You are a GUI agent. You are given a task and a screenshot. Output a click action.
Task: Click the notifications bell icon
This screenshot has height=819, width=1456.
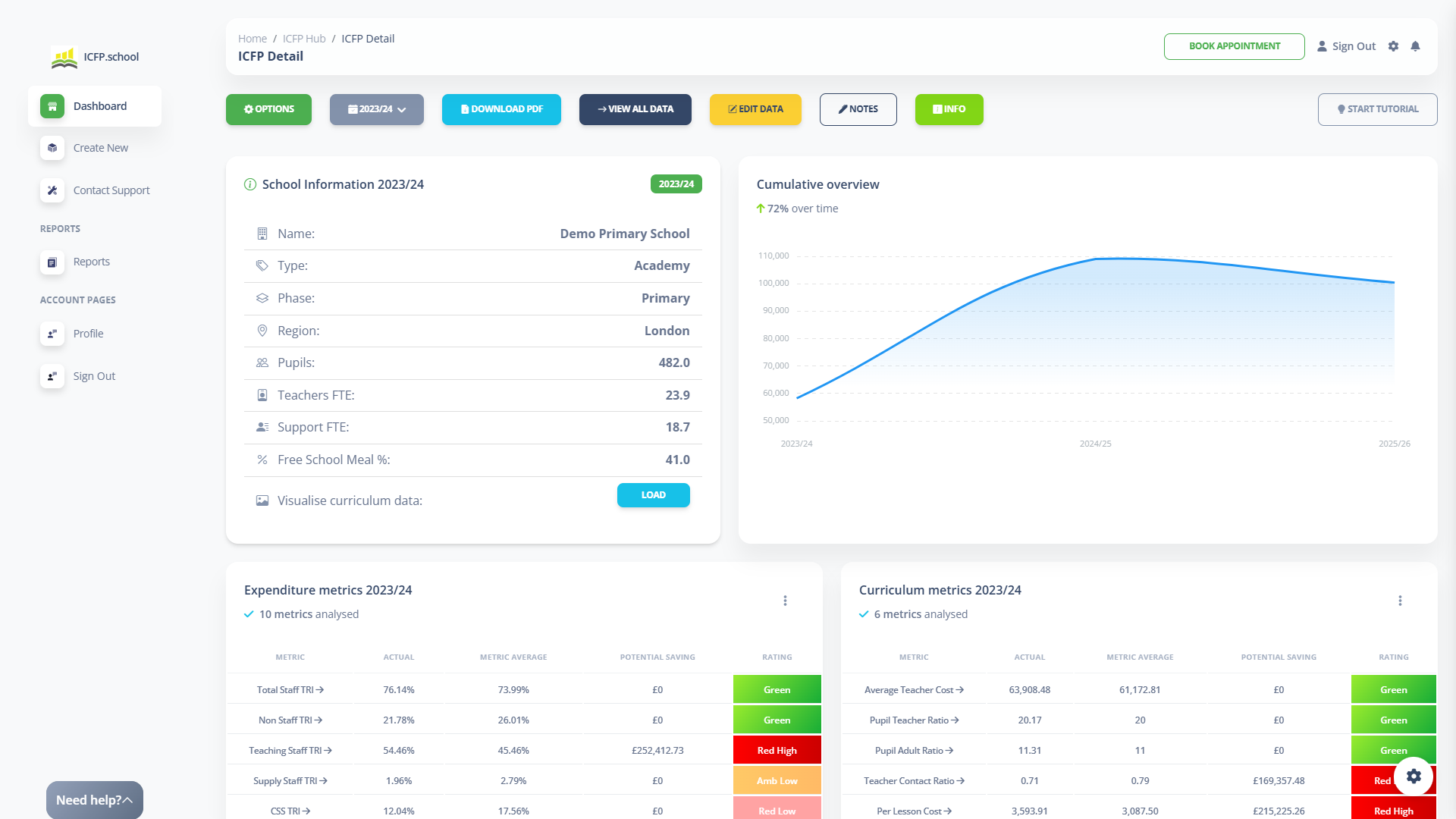click(x=1416, y=46)
